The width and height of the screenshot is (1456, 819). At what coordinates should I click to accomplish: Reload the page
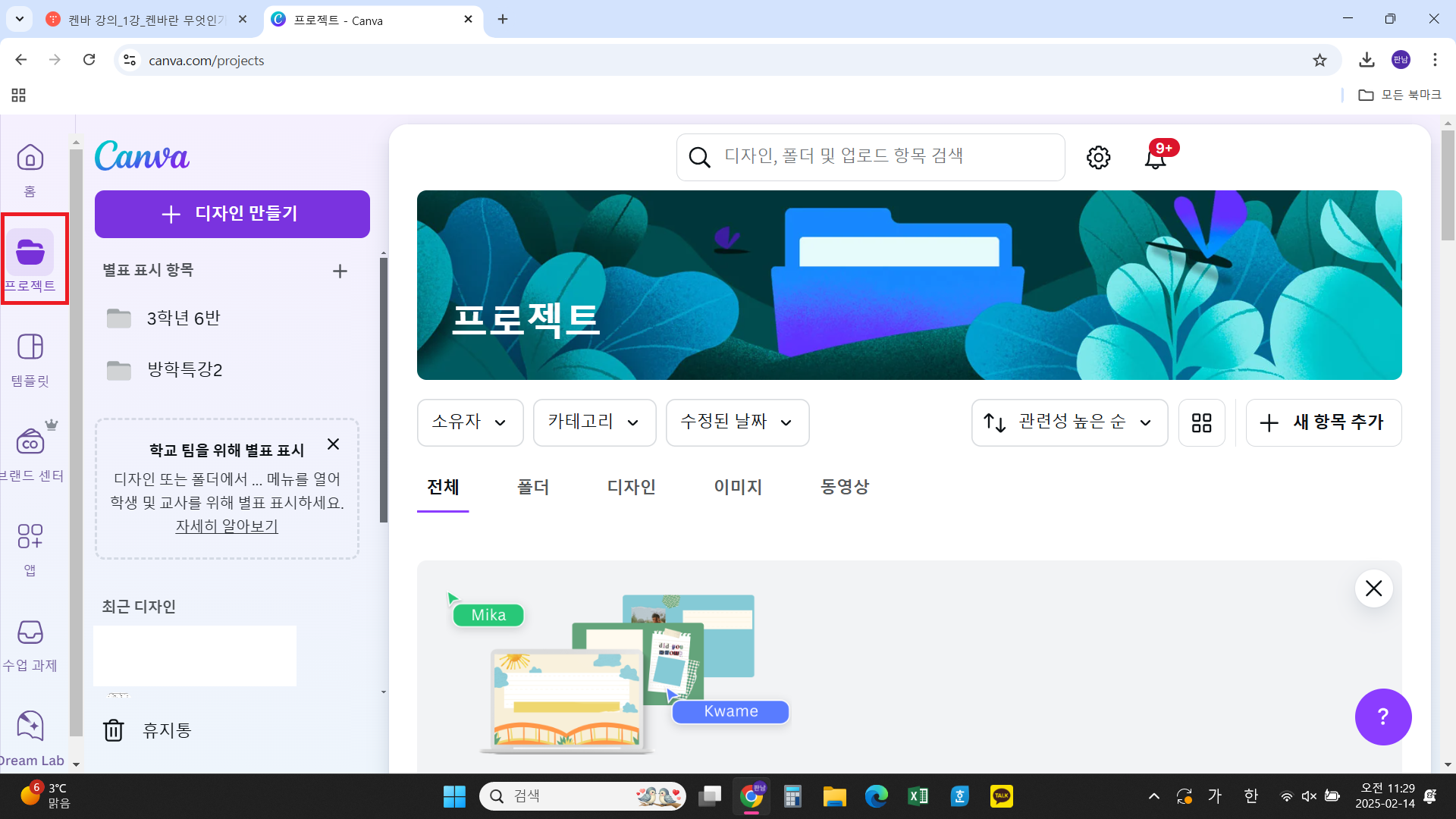tap(89, 60)
